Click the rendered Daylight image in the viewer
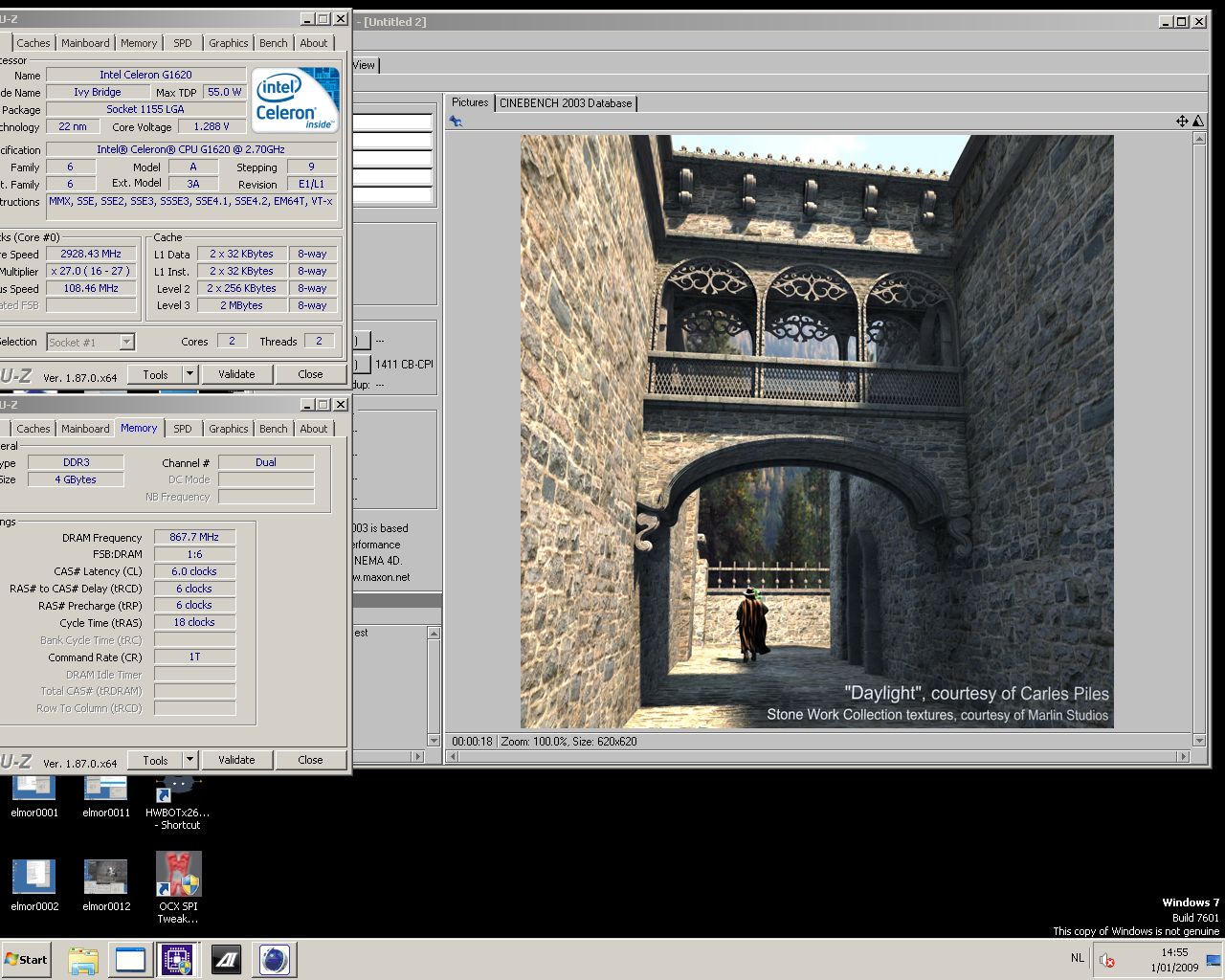 tap(816, 432)
